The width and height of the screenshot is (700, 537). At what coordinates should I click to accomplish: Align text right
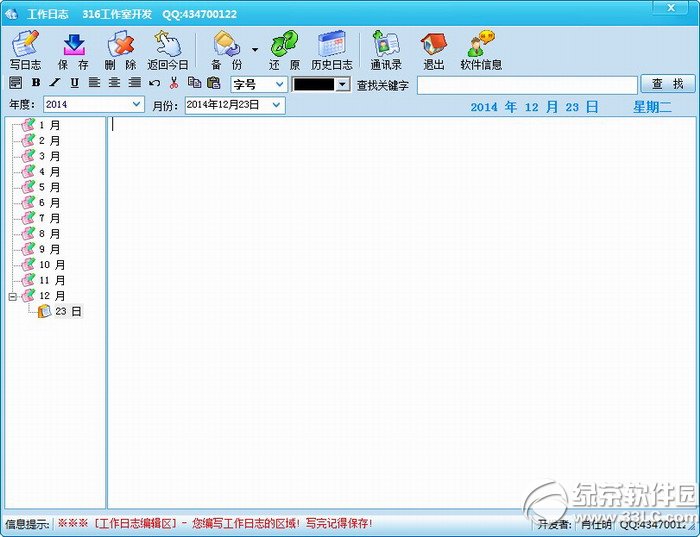pos(134,83)
